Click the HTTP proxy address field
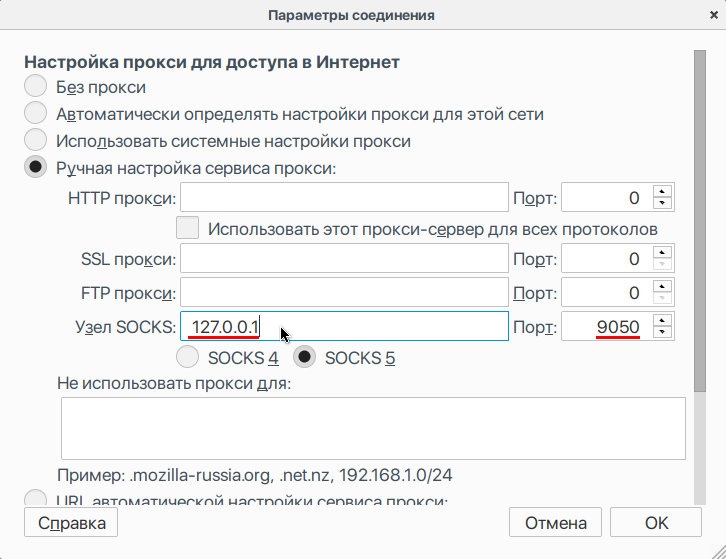This screenshot has width=726, height=559. coord(344,197)
